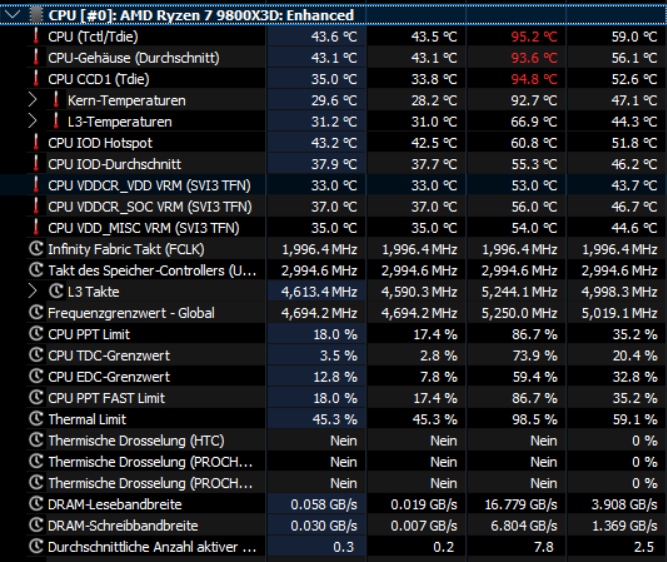This screenshot has width=667, height=562.
Task: Select the Thermische Drosselung (HTC) label
Action: click(136, 441)
